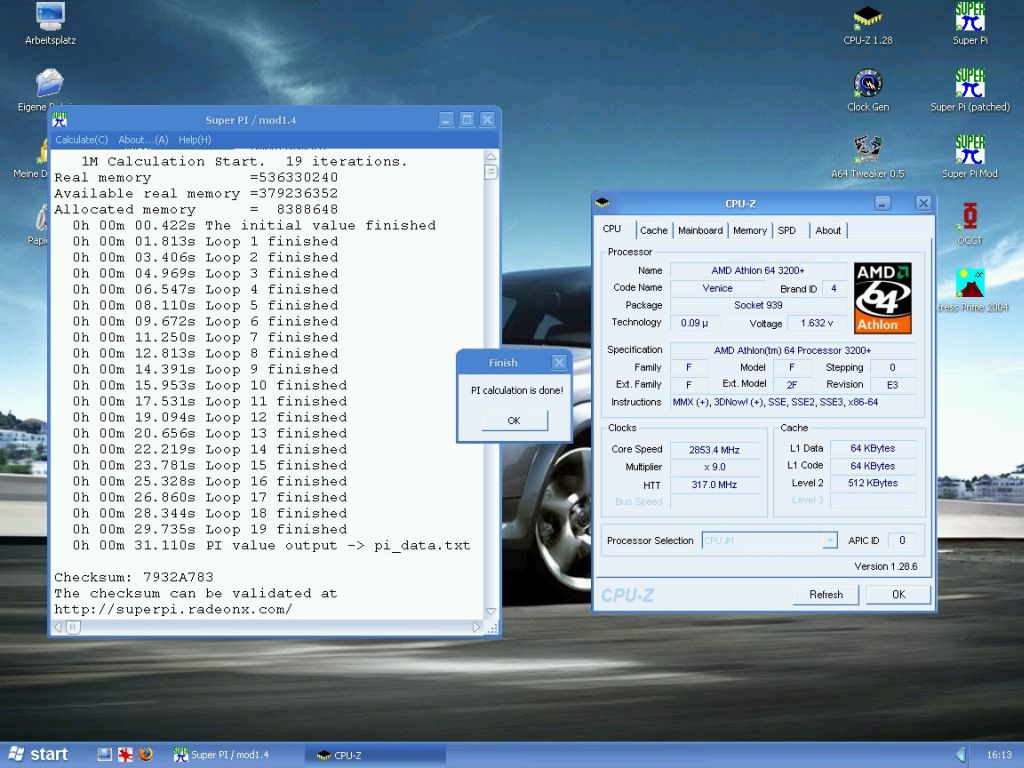Screen dimensions: 1024x768
Task: Open the OCCT desktop icon
Action: 970,223
